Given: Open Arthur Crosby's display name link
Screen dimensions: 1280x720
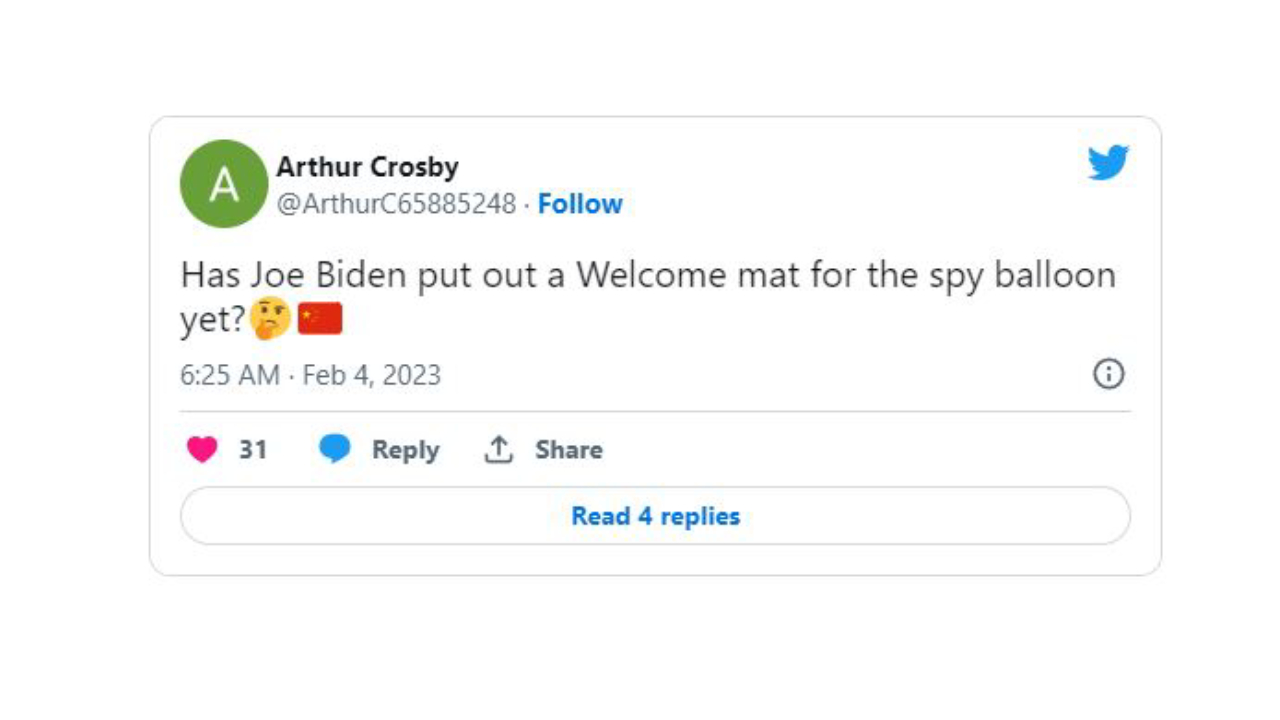Looking at the screenshot, I should click(367, 166).
